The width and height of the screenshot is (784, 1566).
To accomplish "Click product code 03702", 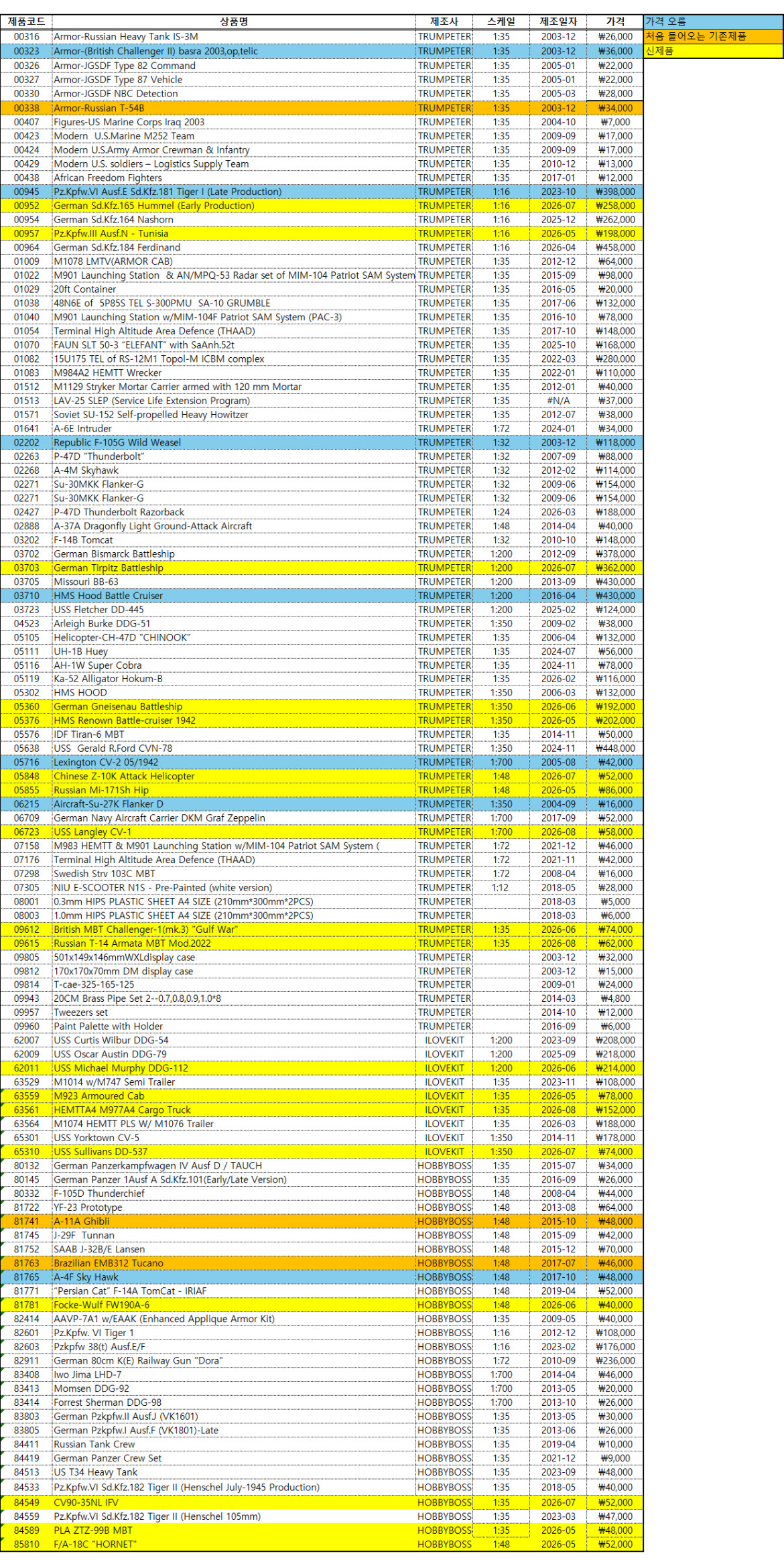I will tap(26, 554).
